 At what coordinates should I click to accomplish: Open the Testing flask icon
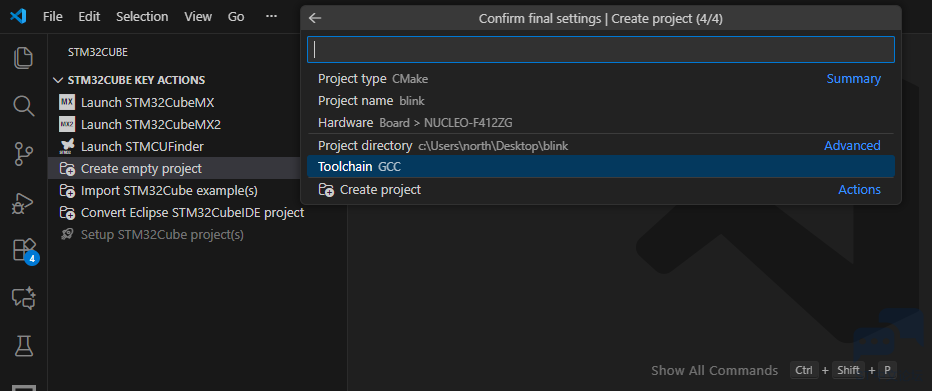[24, 345]
